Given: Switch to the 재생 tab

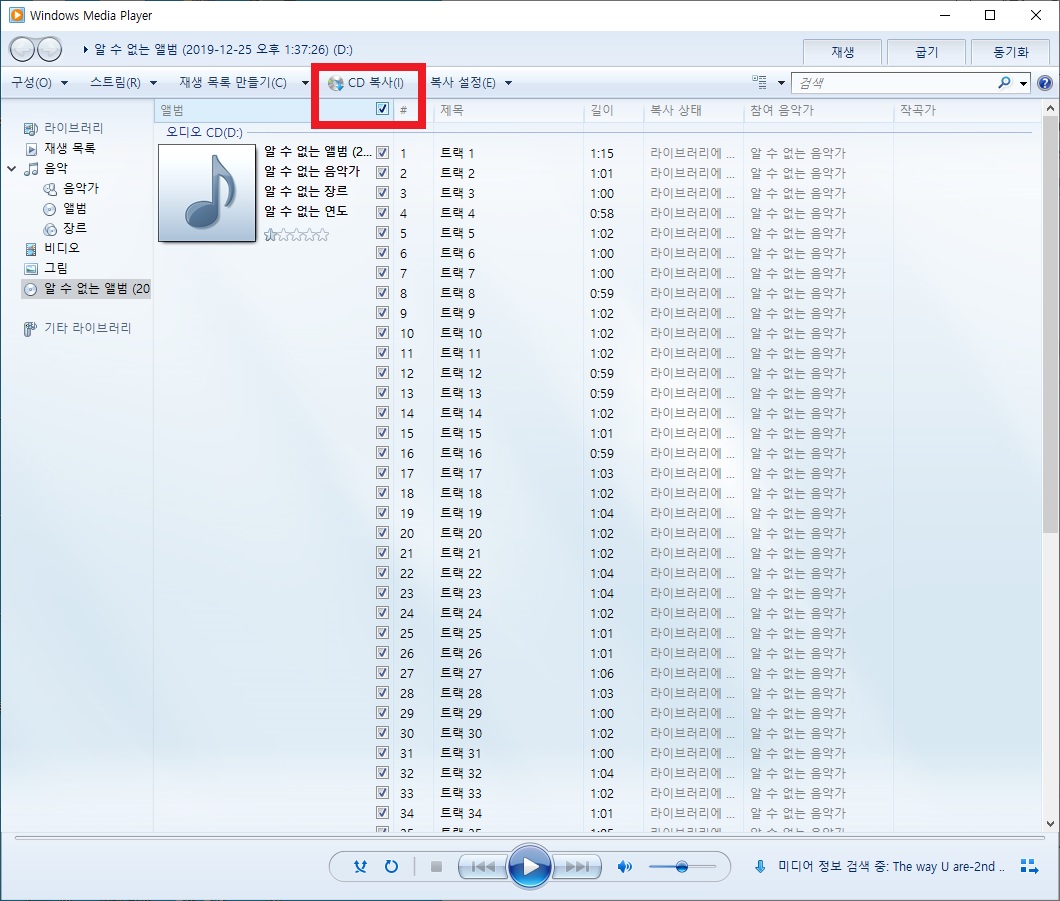Looking at the screenshot, I should coord(842,52).
